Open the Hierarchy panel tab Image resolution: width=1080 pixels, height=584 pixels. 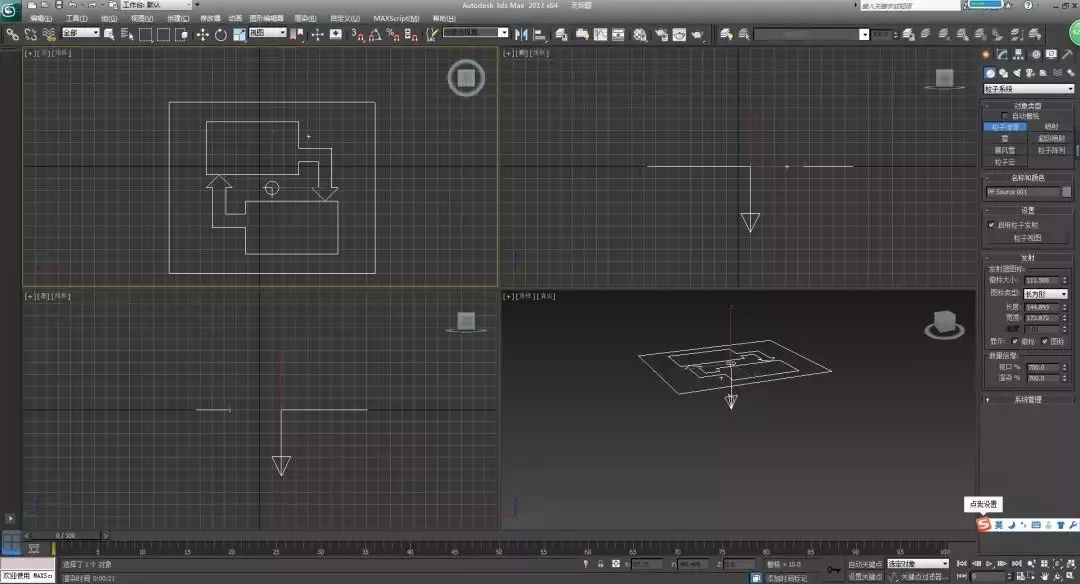point(1018,54)
